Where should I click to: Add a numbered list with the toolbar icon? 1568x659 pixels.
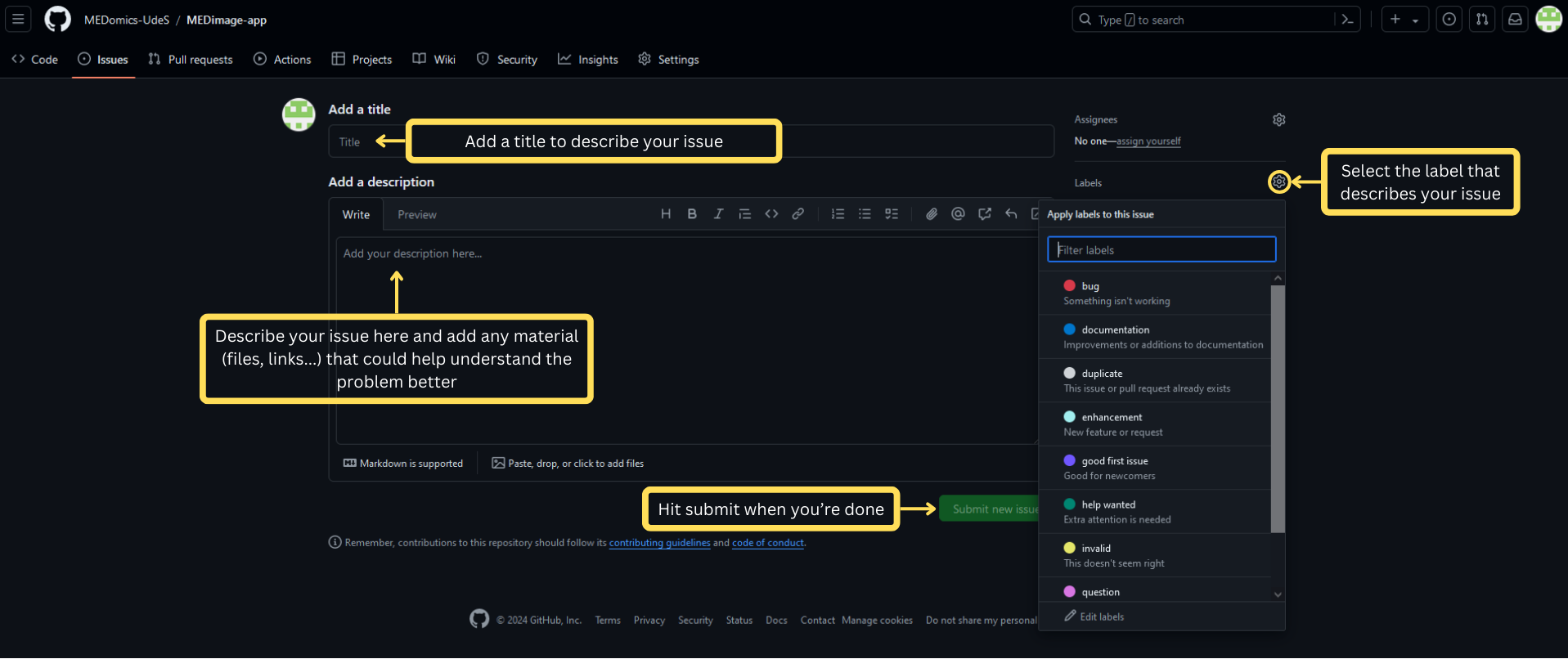coord(838,214)
